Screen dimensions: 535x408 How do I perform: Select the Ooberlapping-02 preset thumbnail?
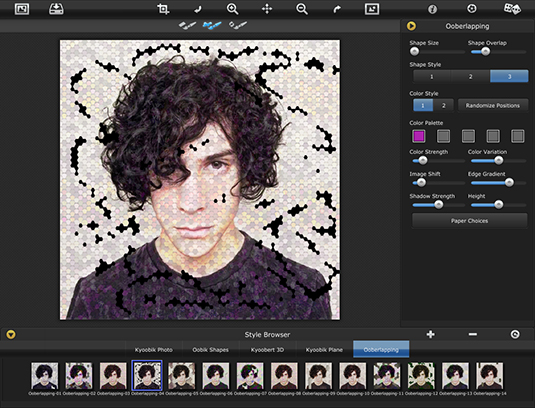tap(79, 376)
